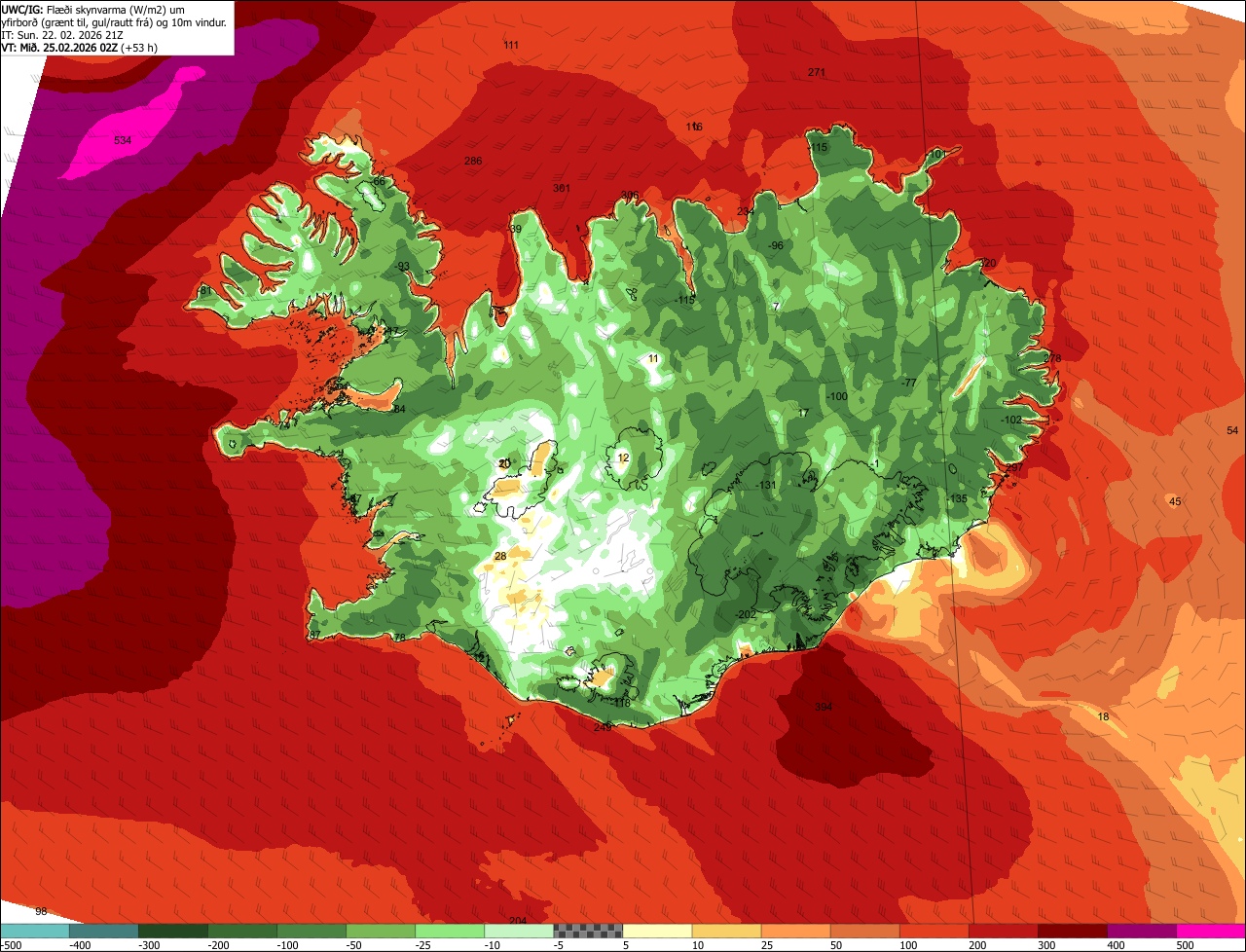Screen dimensions: 1246x952
Task: Click the light teal -500 to -400 swatch
Action: [35, 931]
